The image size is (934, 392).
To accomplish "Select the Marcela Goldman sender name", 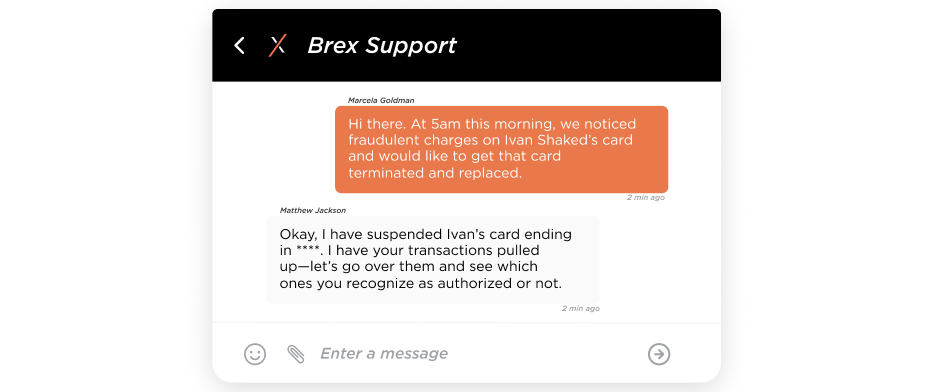I will tap(381, 100).
